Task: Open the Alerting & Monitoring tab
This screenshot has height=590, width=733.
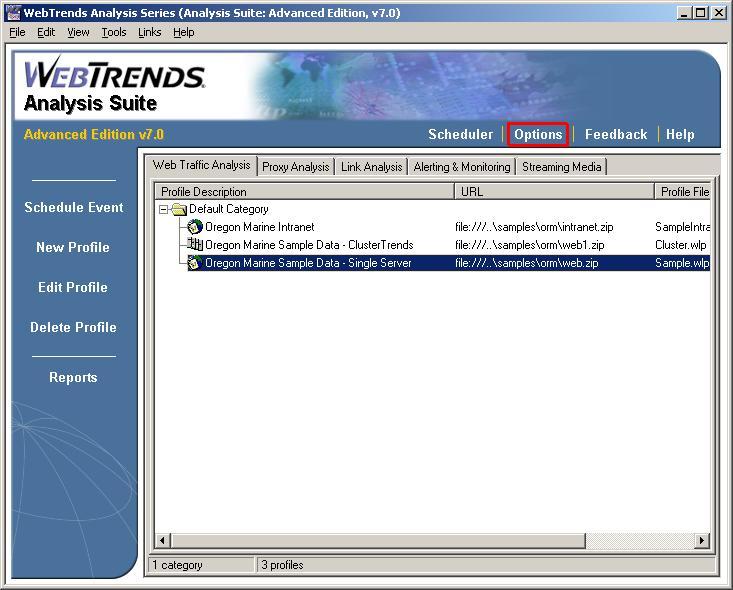Action: [461, 167]
